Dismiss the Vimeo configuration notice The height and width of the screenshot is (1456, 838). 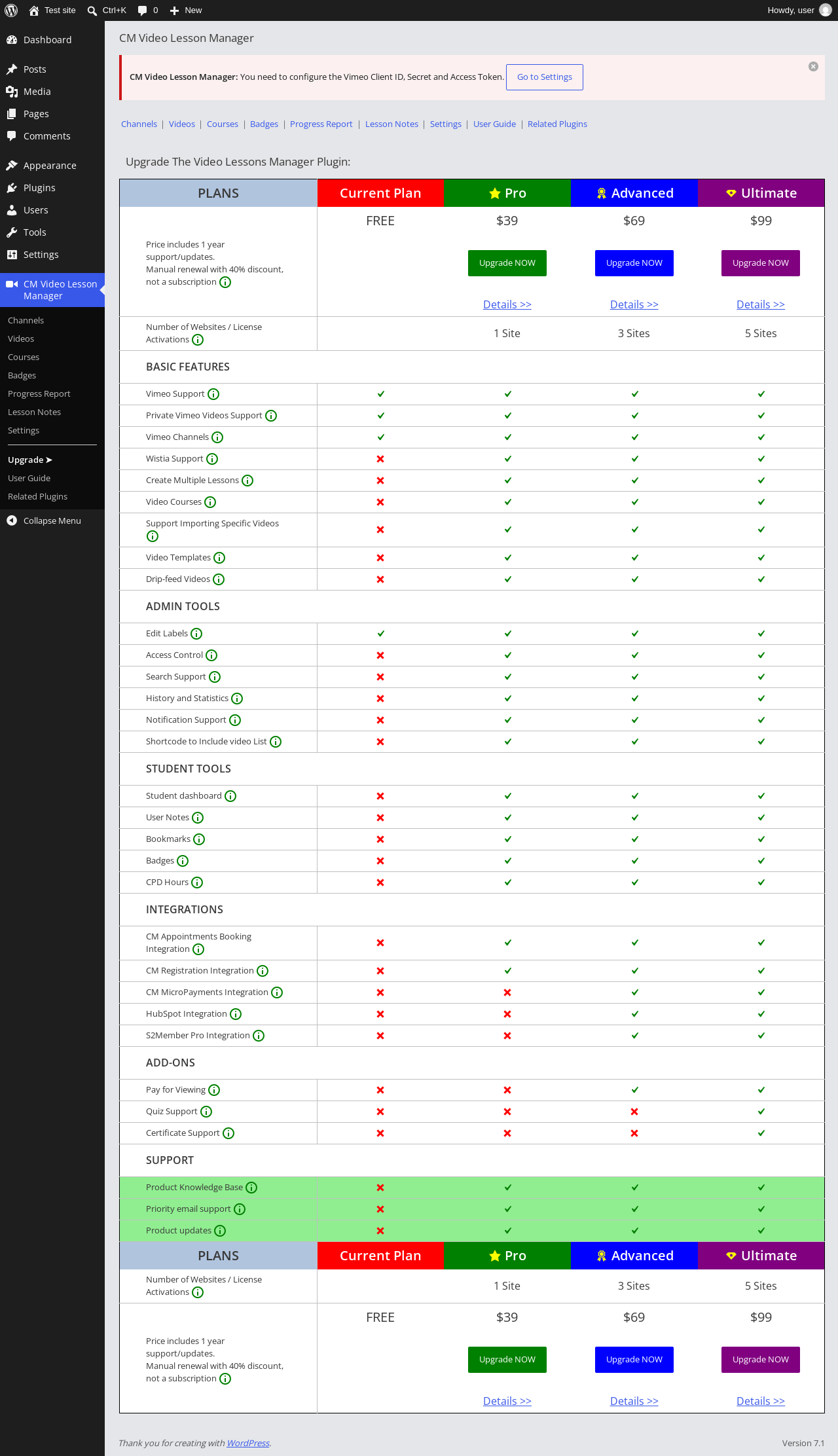point(813,67)
